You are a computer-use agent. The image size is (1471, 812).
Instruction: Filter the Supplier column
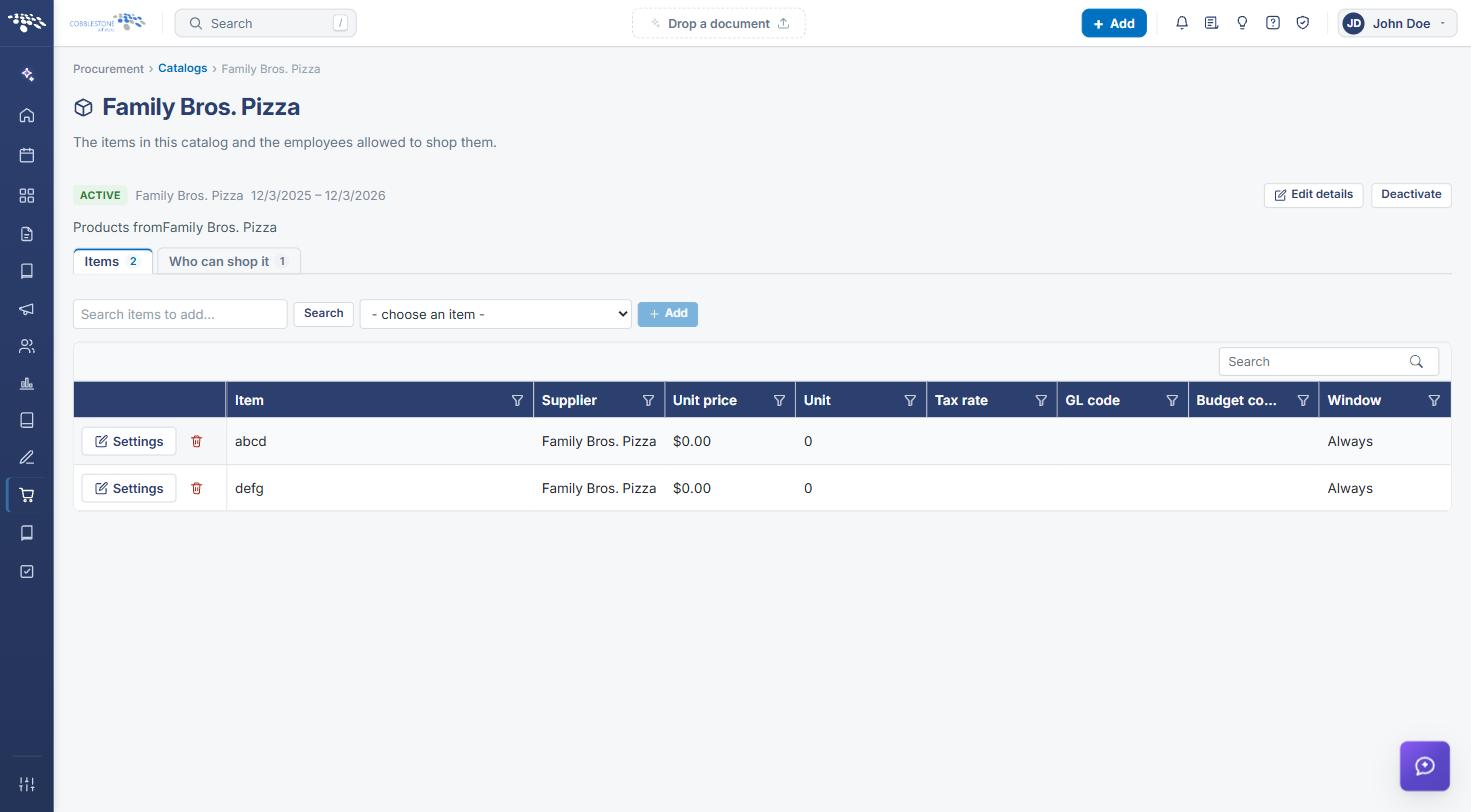648,400
